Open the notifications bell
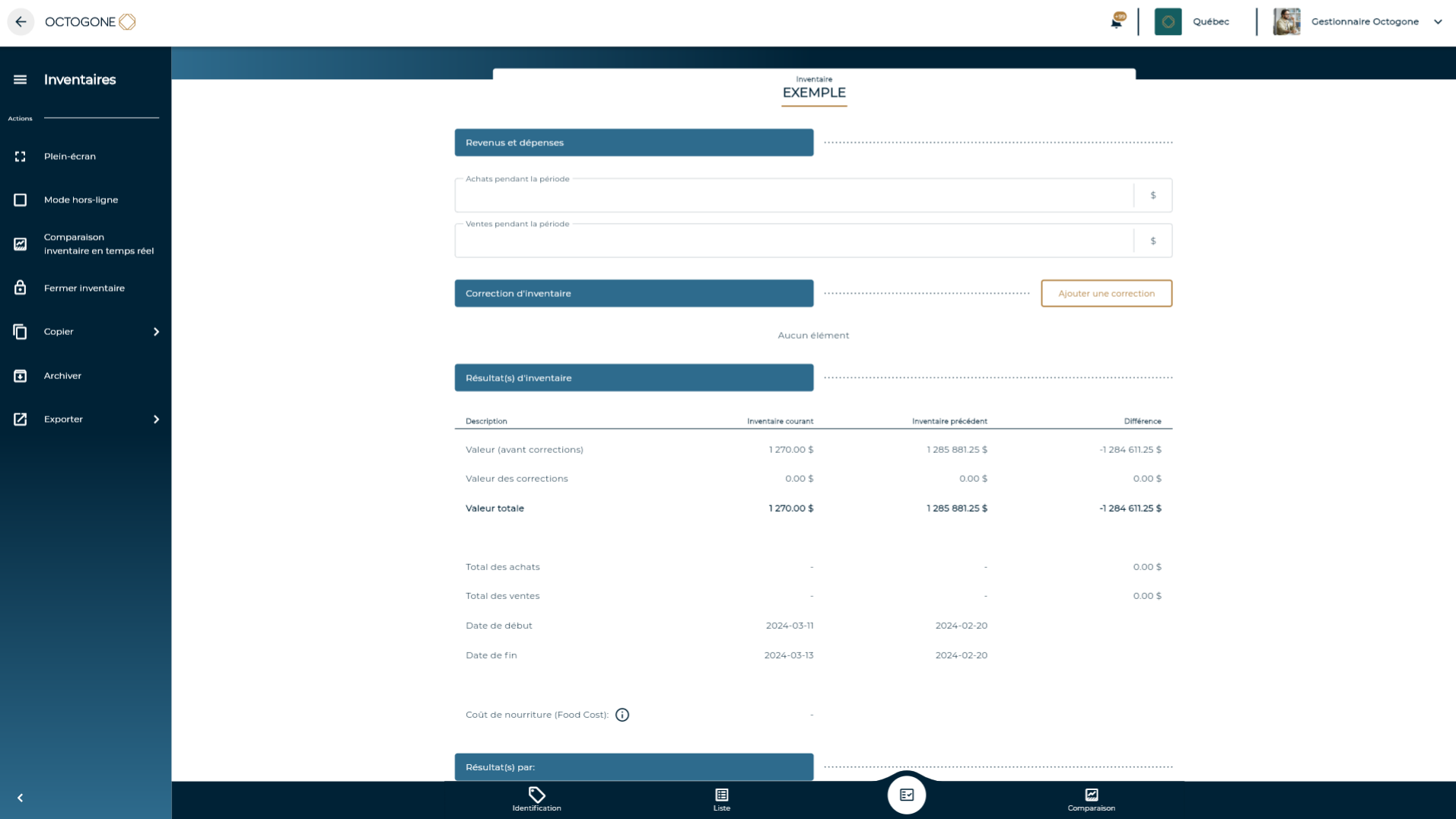 coord(1116,21)
